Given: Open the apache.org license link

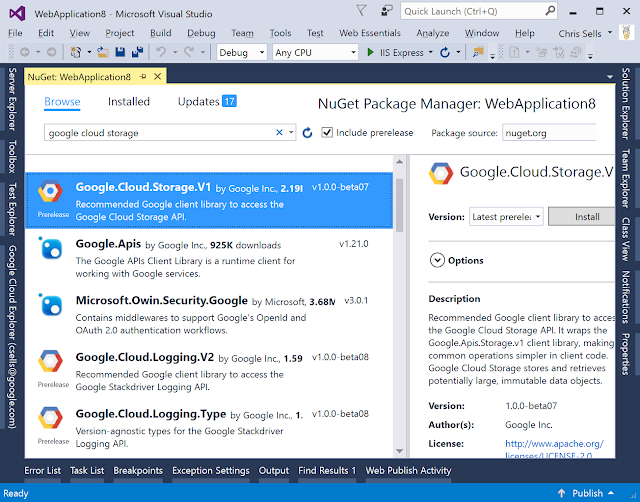Looking at the screenshot, I should (554, 449).
